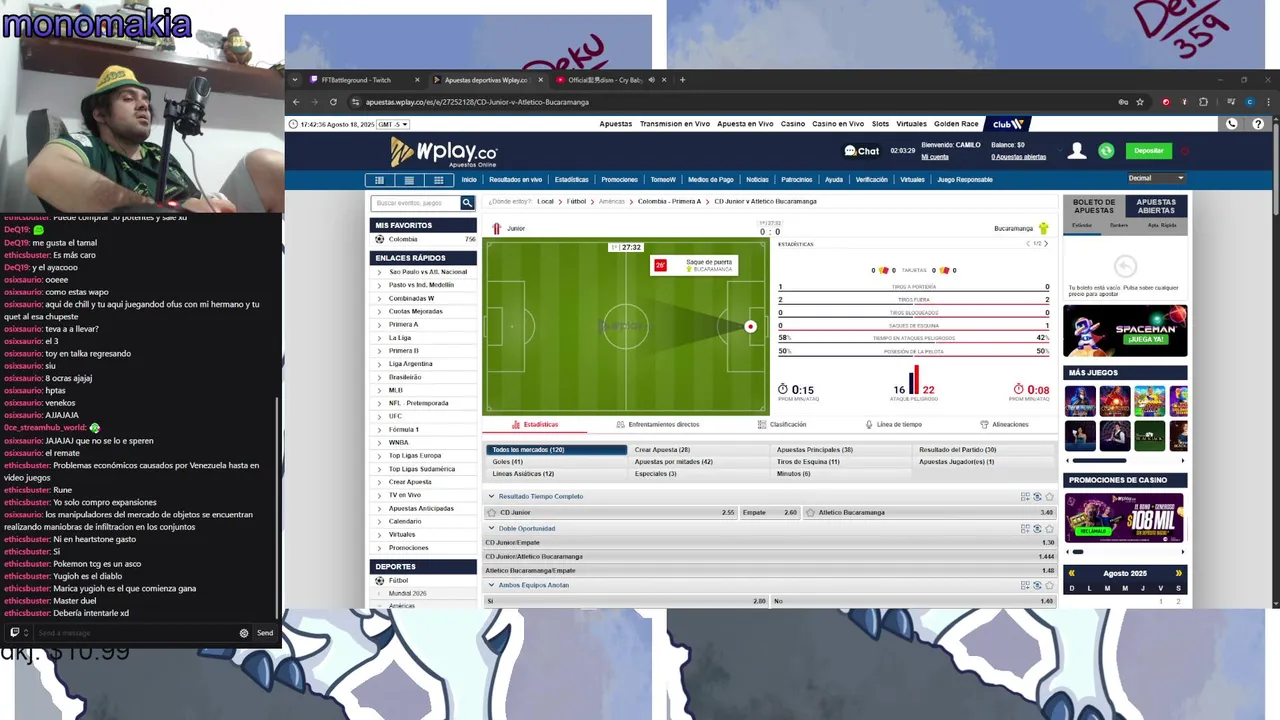Click the Wplay.co logo
1280x720 pixels.
click(443, 152)
